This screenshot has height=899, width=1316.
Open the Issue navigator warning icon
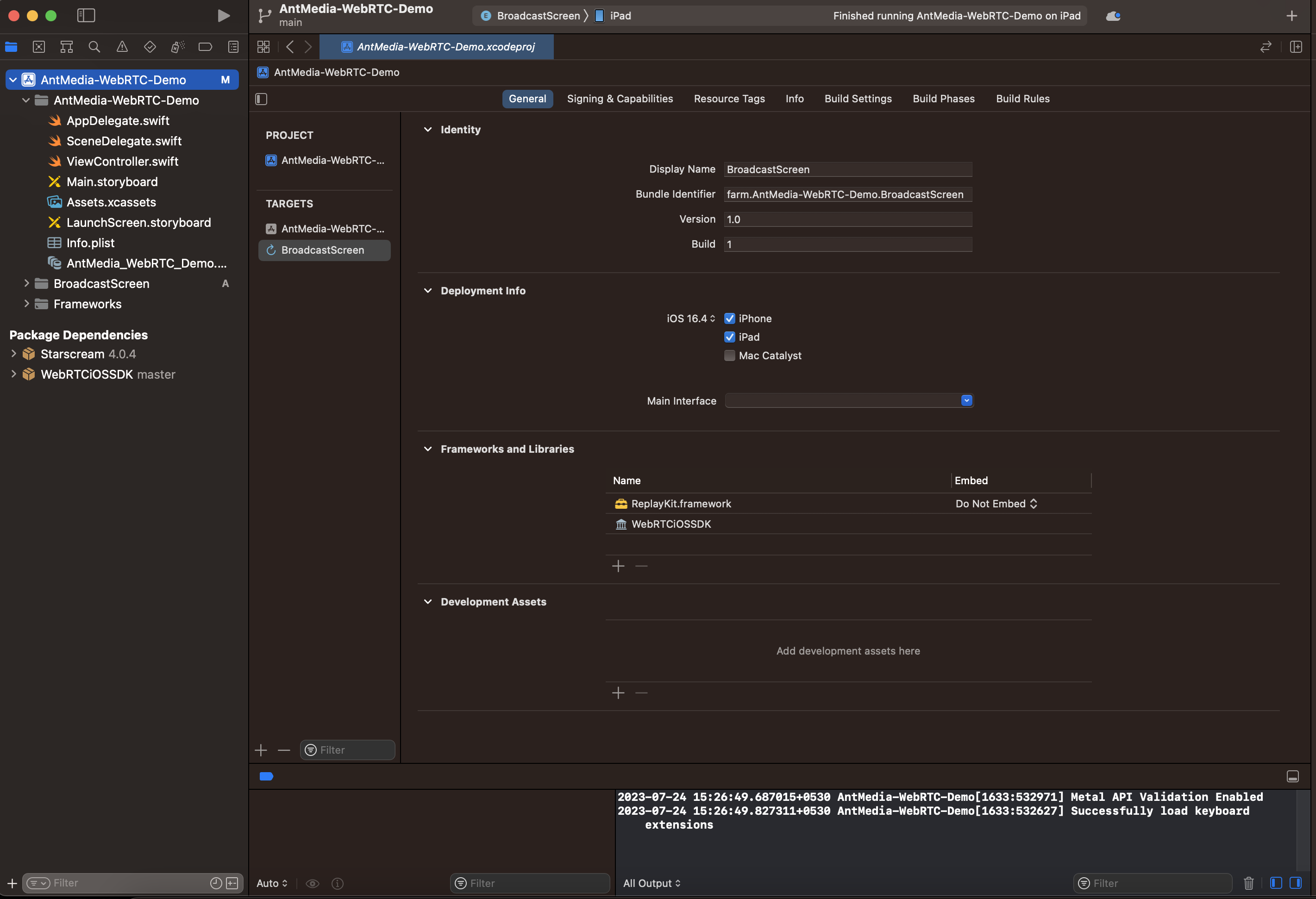(122, 47)
